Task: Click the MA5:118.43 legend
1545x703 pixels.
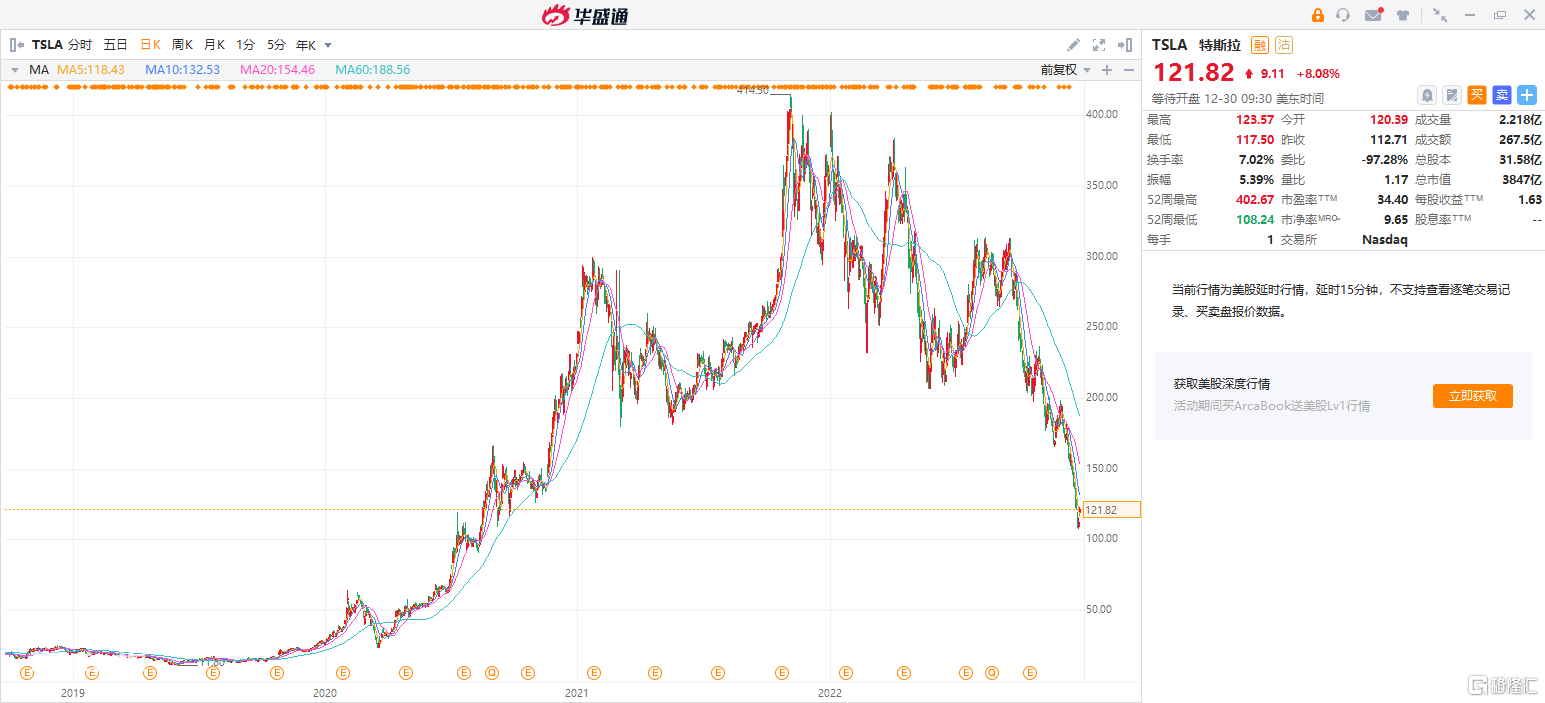Action: point(91,70)
